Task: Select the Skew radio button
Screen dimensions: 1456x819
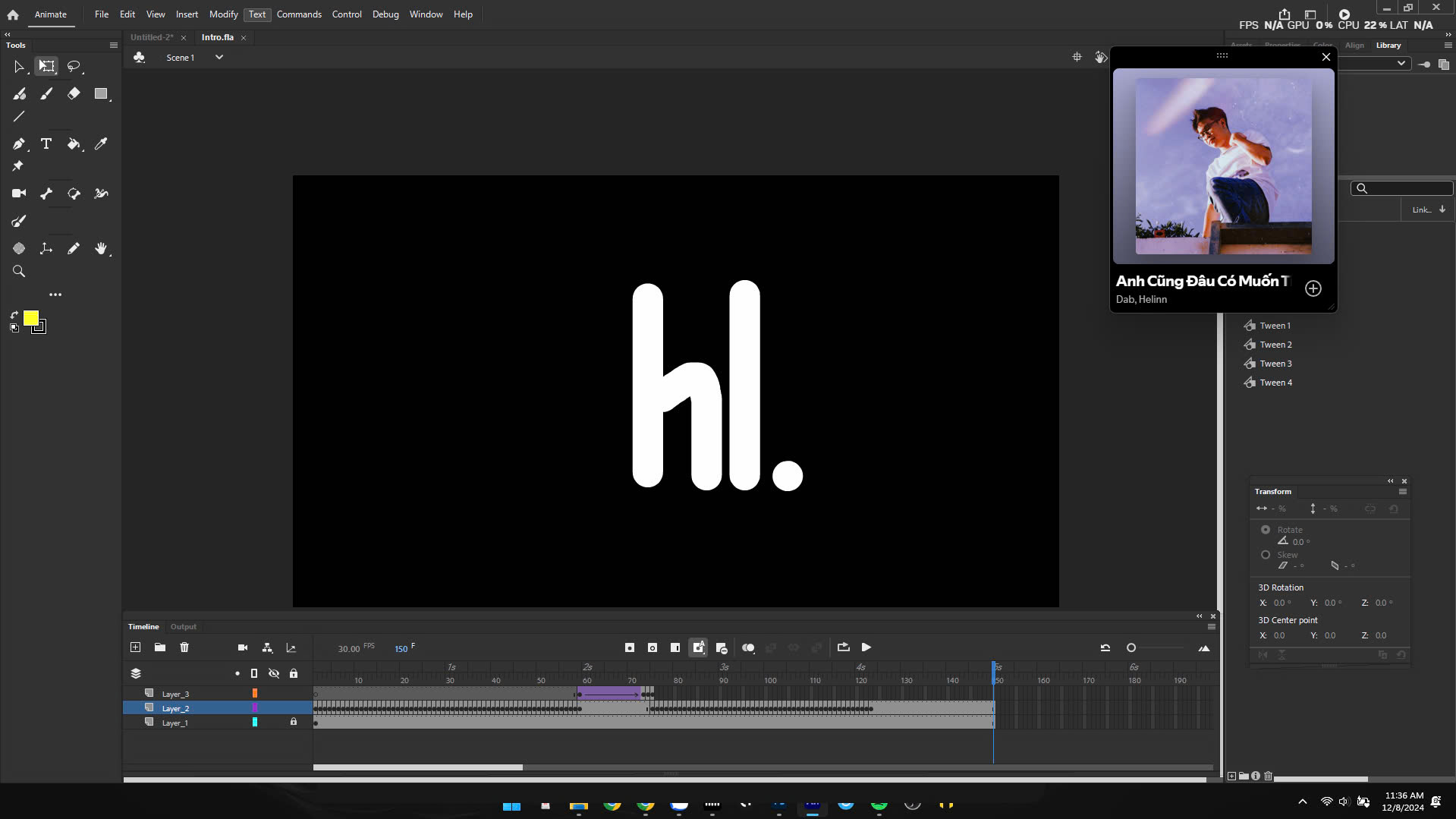Action: point(1266,555)
